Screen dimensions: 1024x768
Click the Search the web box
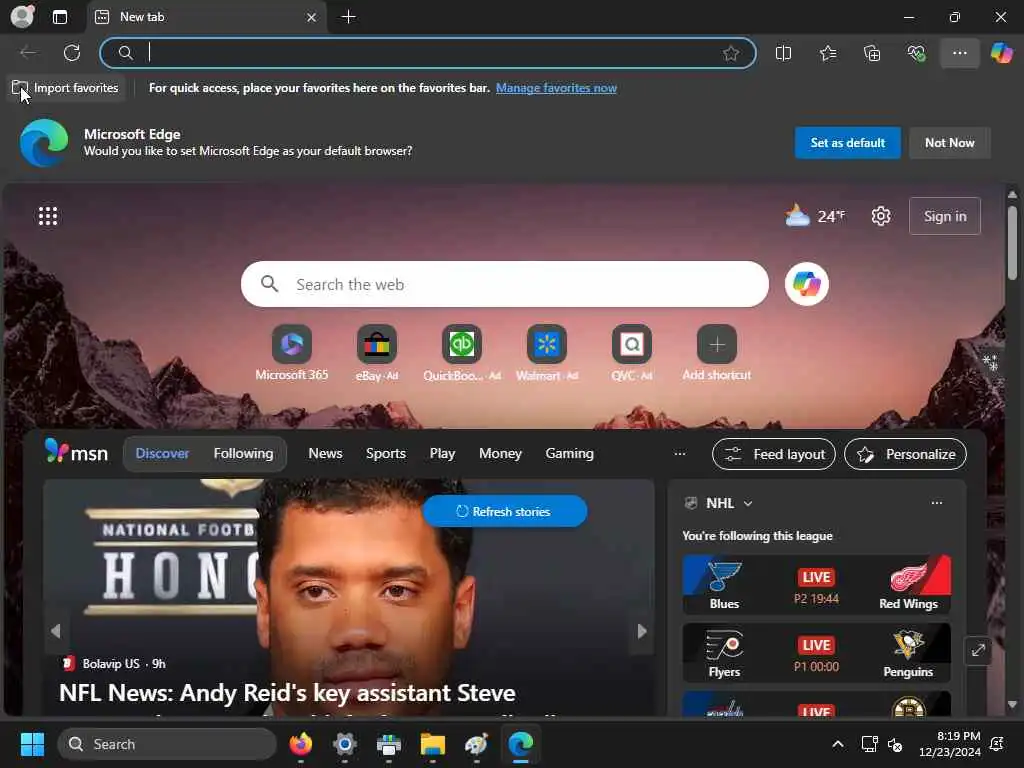point(504,284)
